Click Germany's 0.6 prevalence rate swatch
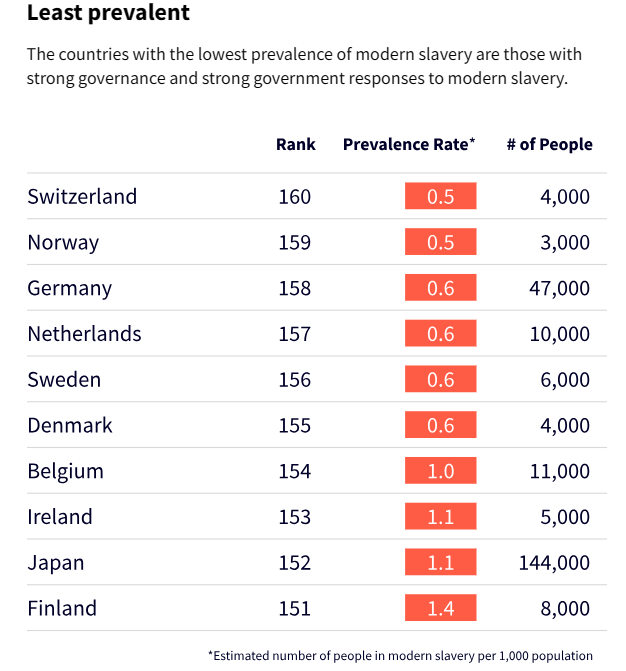The image size is (626, 671). 440,288
